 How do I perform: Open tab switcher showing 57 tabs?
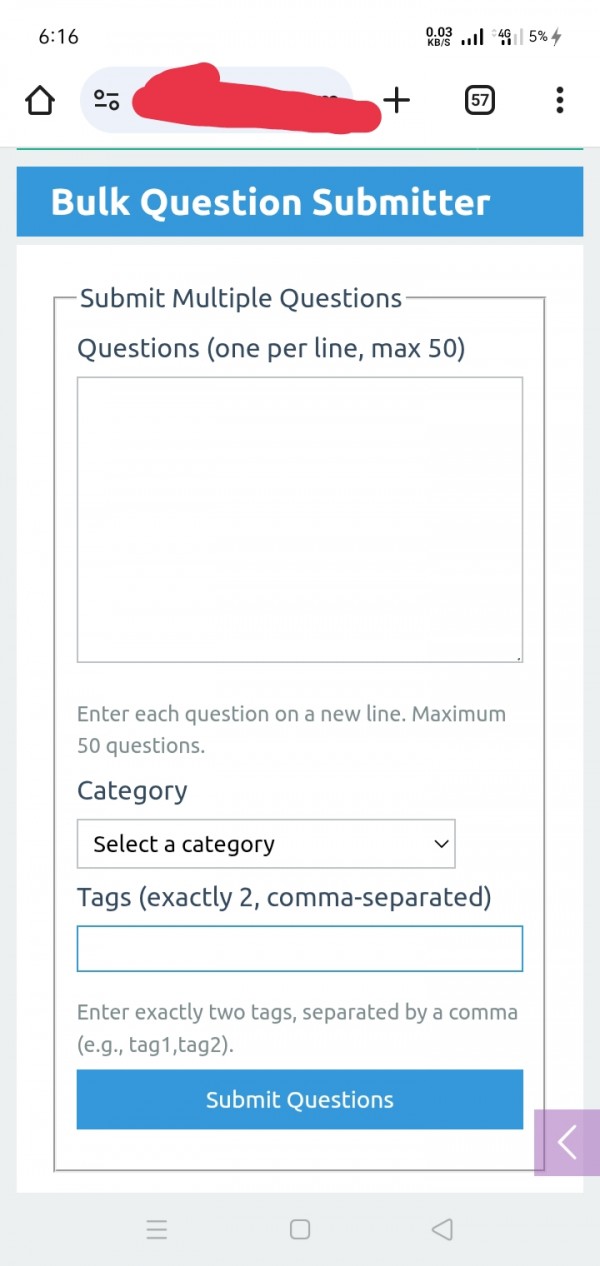(x=480, y=100)
